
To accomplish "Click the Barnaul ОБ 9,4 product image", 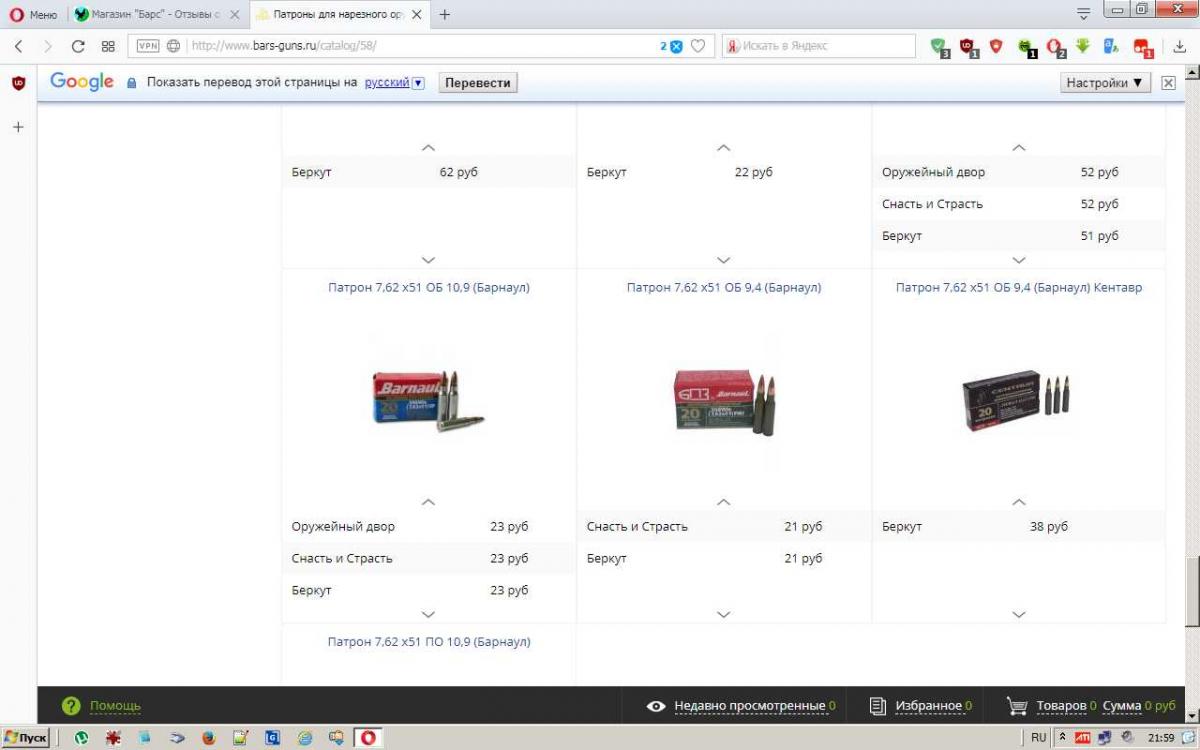I will click(723, 400).
